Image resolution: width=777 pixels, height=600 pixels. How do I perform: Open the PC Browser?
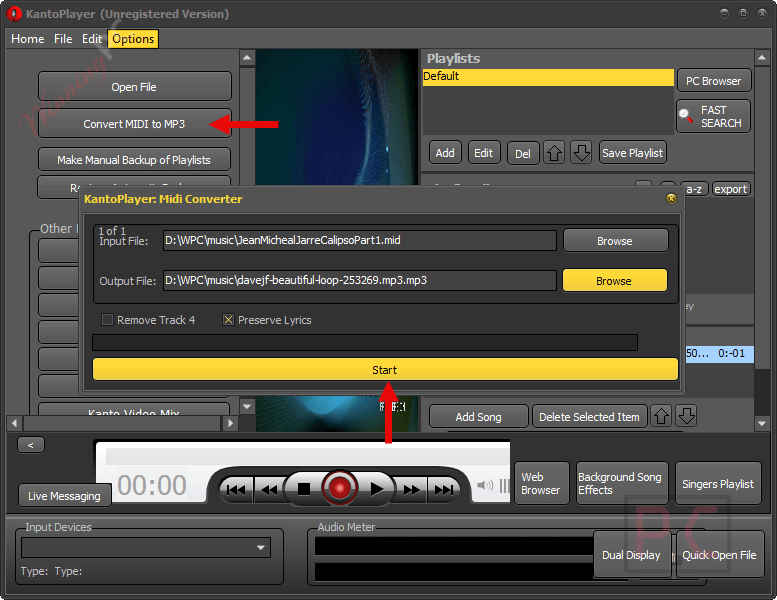[714, 81]
